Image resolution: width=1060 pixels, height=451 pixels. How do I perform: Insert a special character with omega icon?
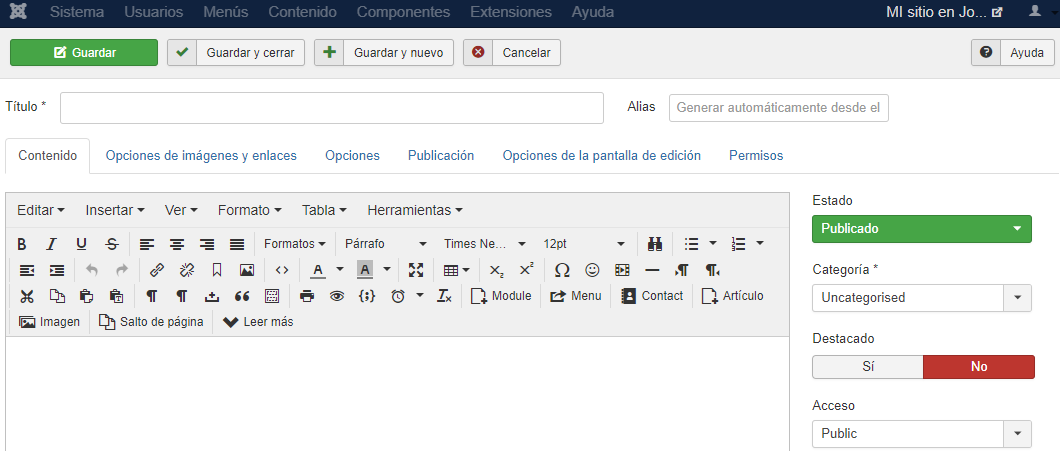coord(562,270)
